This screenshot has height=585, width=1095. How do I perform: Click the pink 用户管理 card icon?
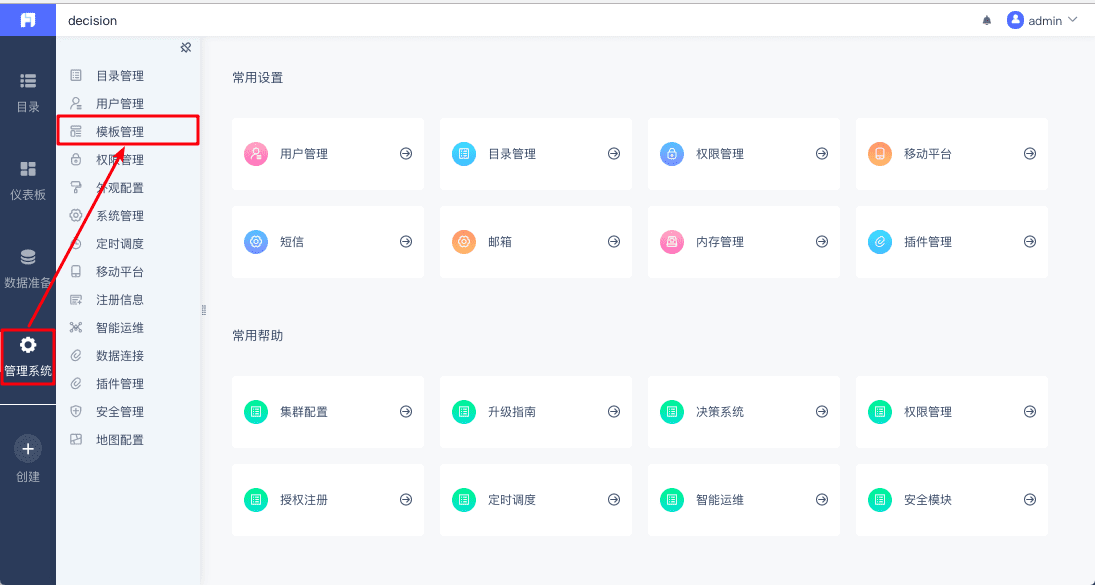tap(256, 154)
